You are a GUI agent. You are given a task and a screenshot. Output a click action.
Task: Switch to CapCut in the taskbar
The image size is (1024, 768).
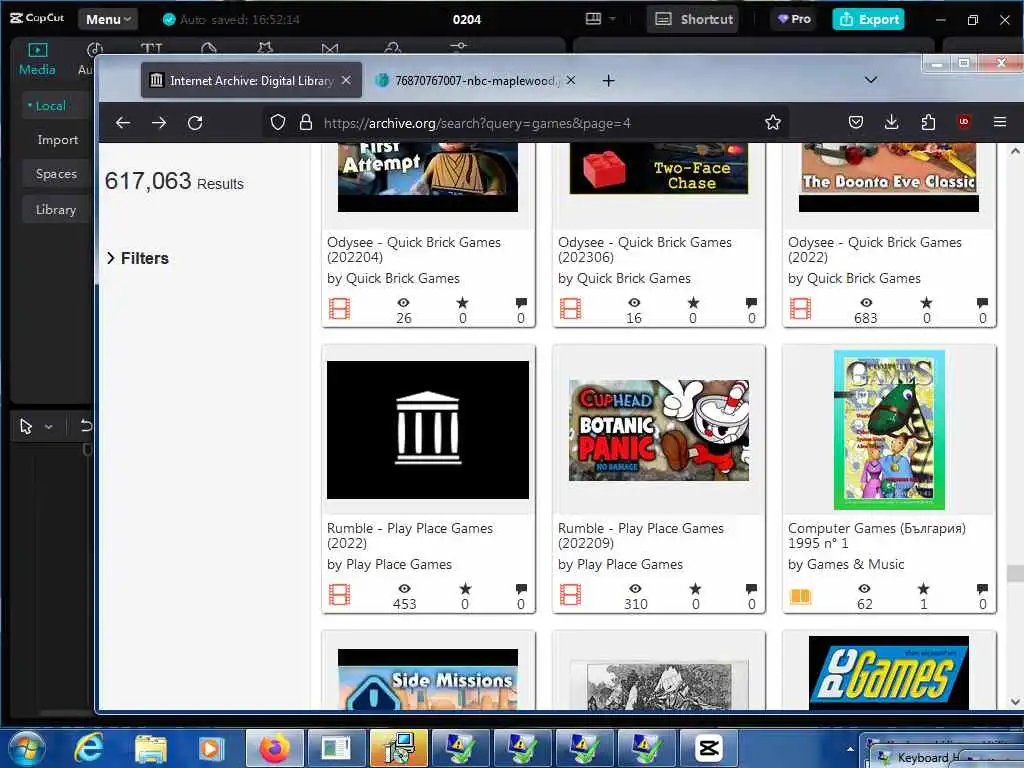point(709,748)
